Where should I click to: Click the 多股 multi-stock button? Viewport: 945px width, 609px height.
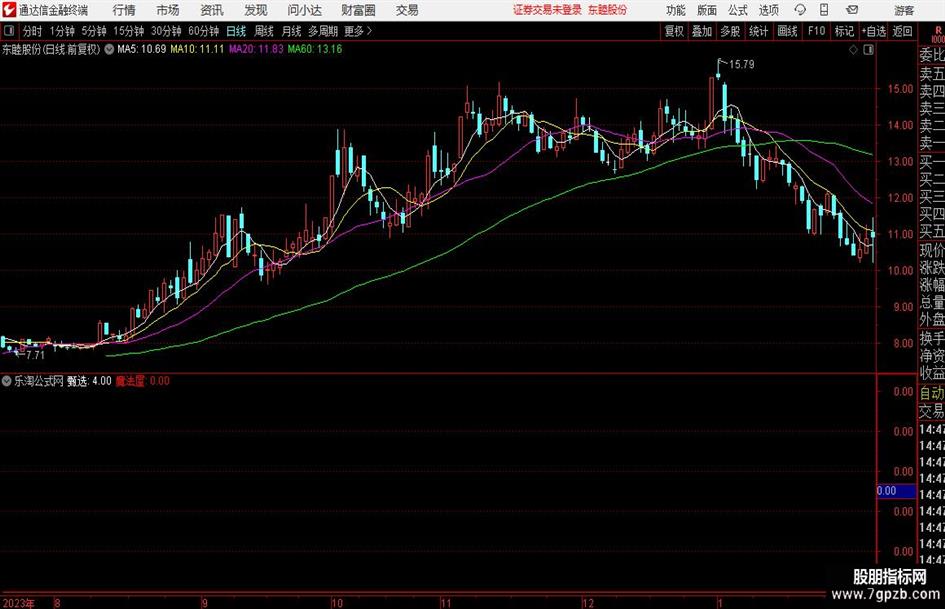click(730, 31)
